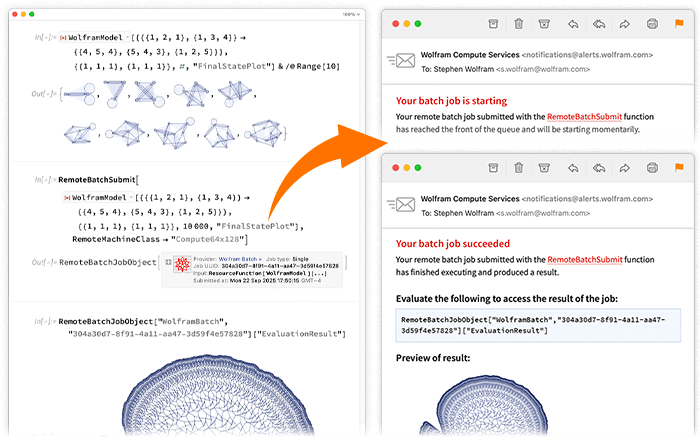700x440 pixels.
Task: Open RemoteBatchSubmit link in 'job succeeded' email
Action: click(x=585, y=260)
